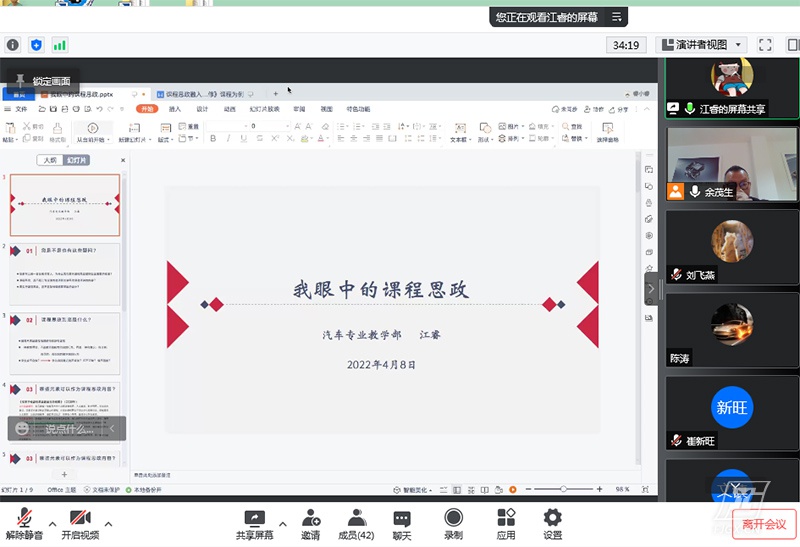Screen dimensions: 800x547
Task: Enter full screen mode
Action: pos(765,45)
